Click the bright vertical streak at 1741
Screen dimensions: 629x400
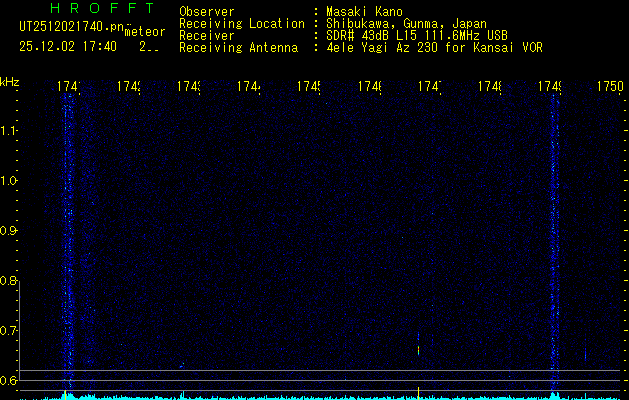tap(68, 240)
